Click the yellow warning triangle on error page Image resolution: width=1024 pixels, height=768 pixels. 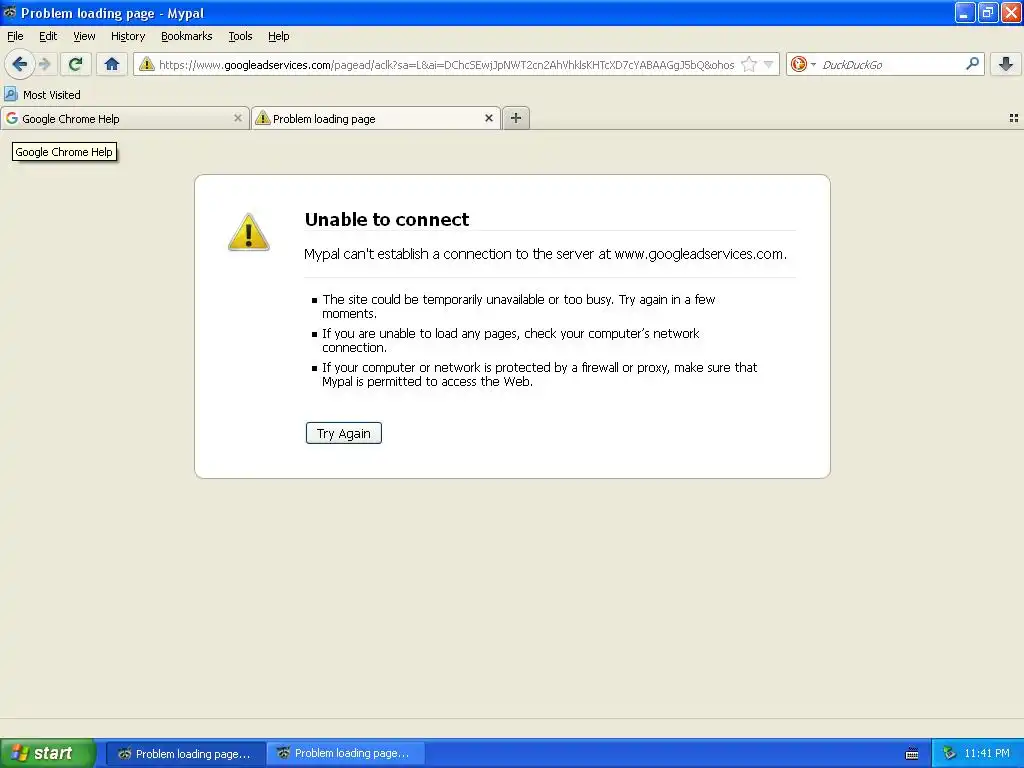249,232
